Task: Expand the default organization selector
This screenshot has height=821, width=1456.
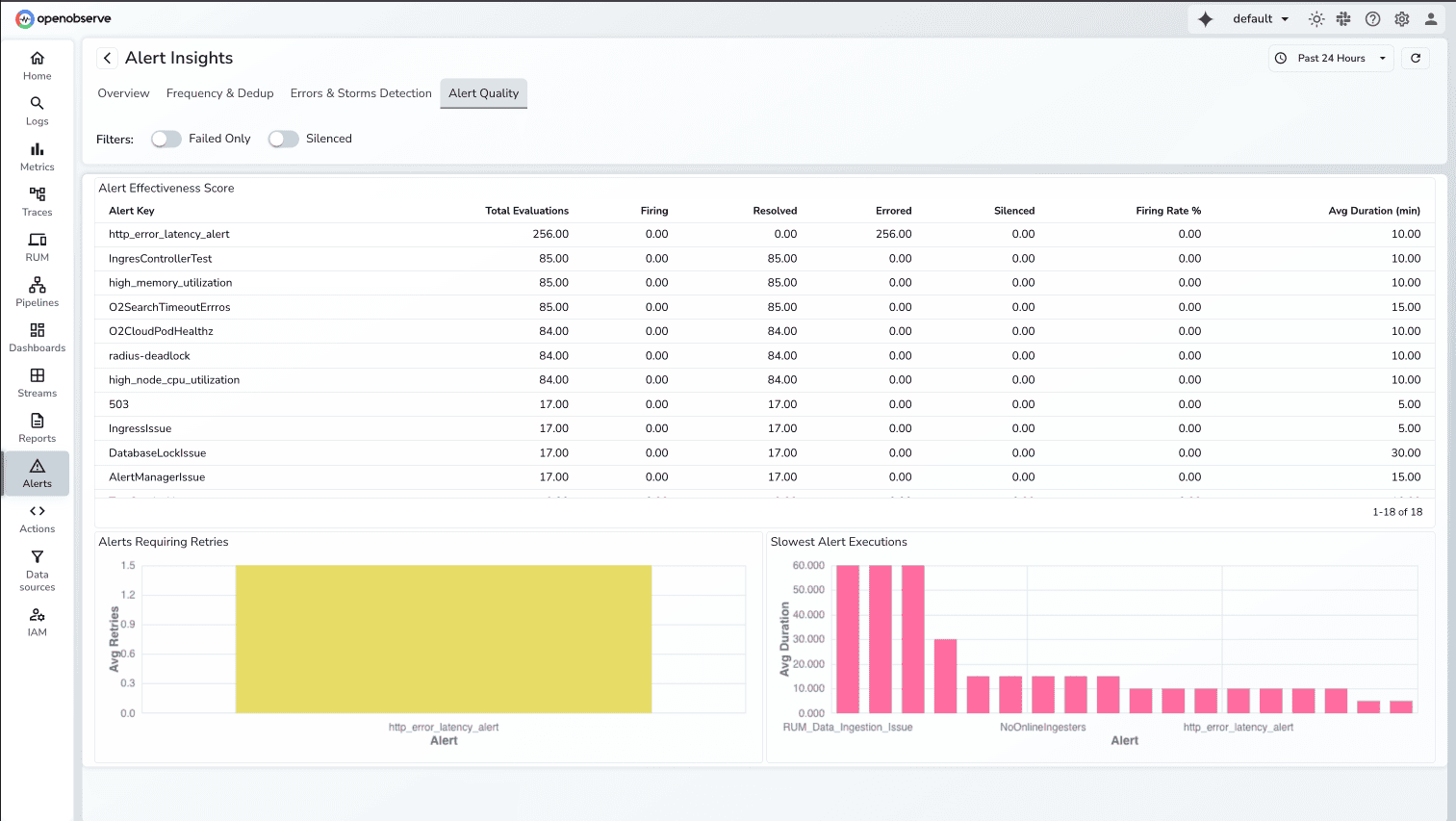Action: point(1259,18)
